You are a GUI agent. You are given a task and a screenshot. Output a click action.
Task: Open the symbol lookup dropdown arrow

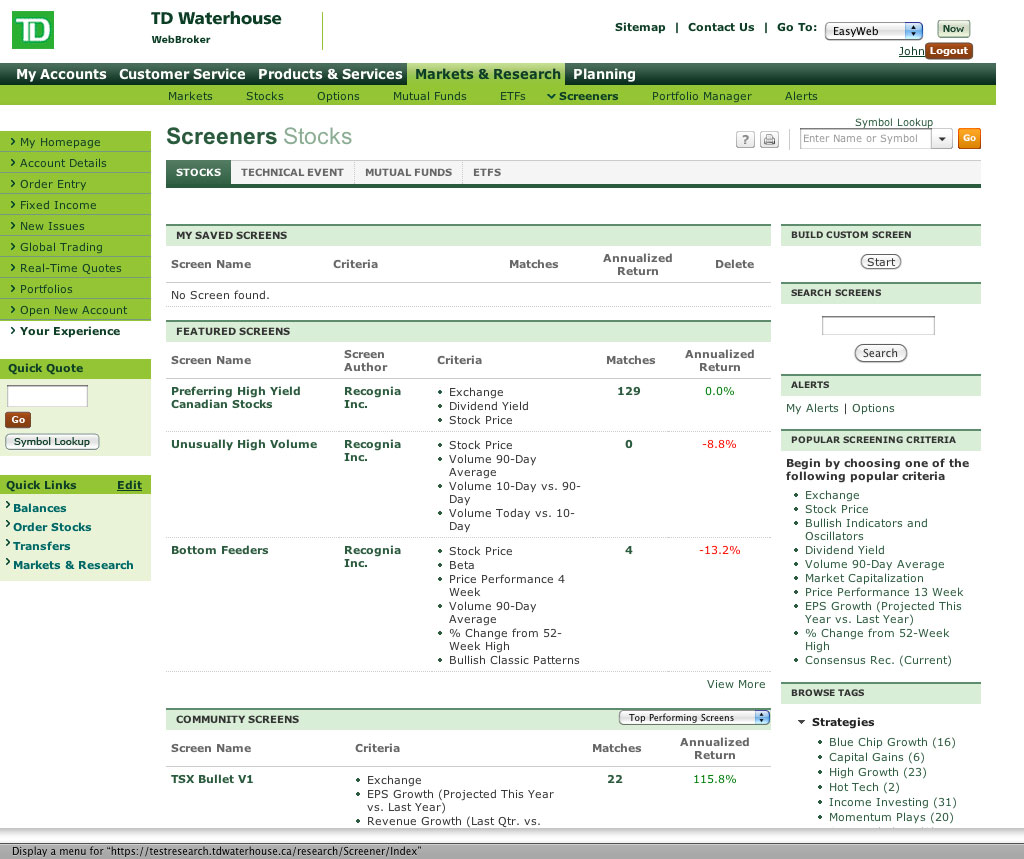942,138
